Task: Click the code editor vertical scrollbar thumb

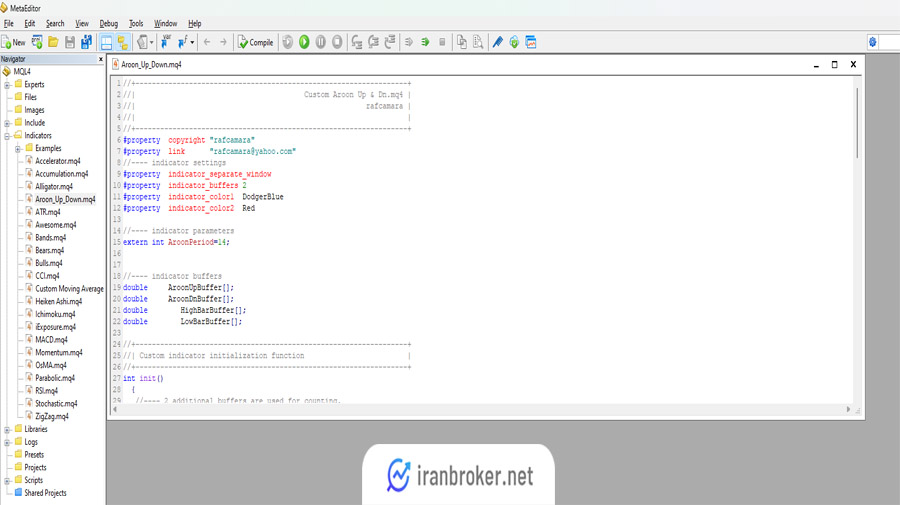Action: coord(858,123)
